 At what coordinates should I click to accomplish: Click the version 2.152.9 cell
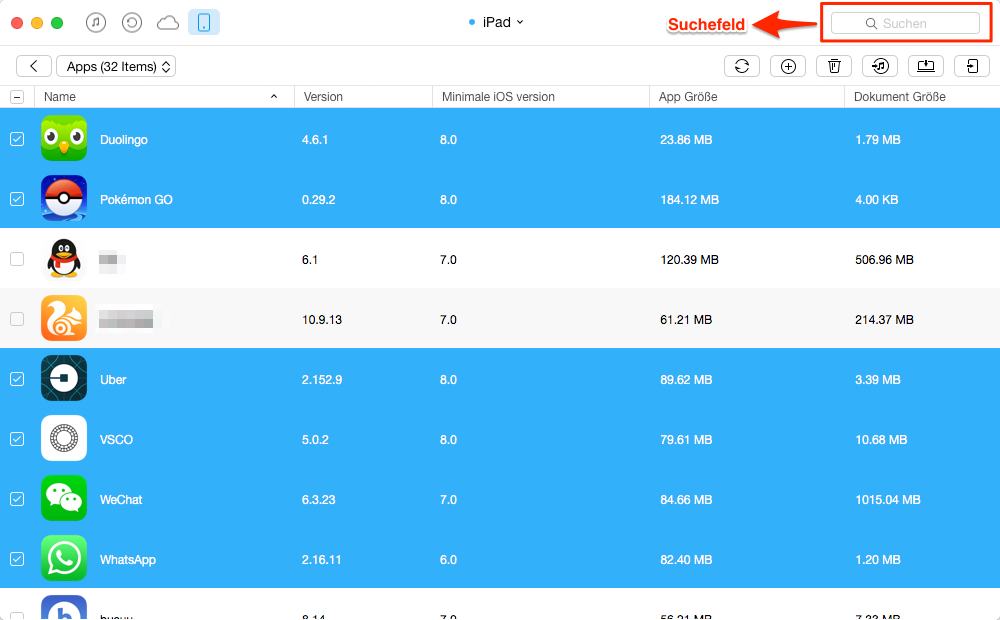(x=322, y=380)
